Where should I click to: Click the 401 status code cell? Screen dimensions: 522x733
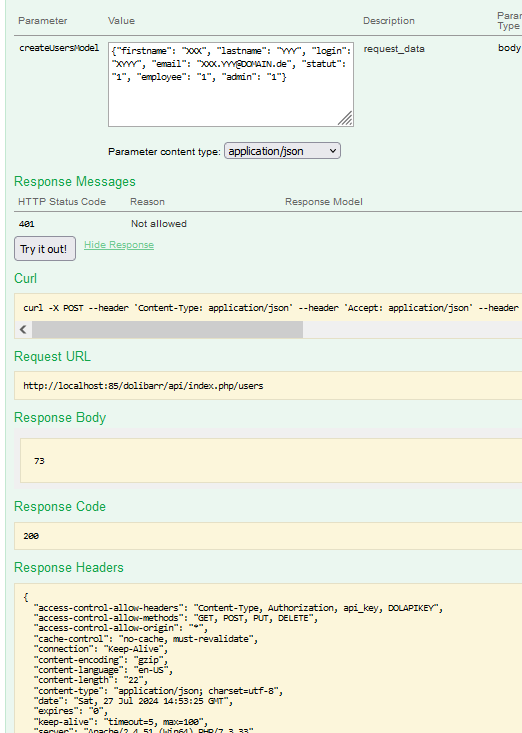point(27,224)
